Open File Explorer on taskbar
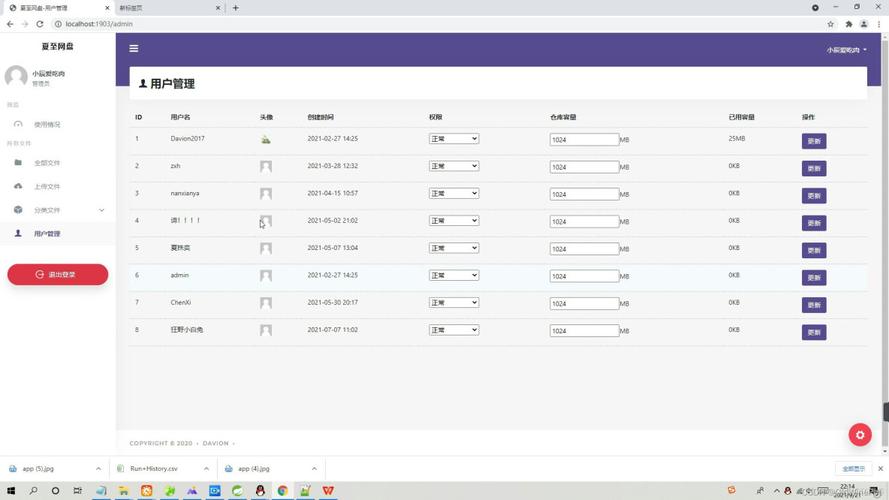The image size is (889, 500). [124, 490]
